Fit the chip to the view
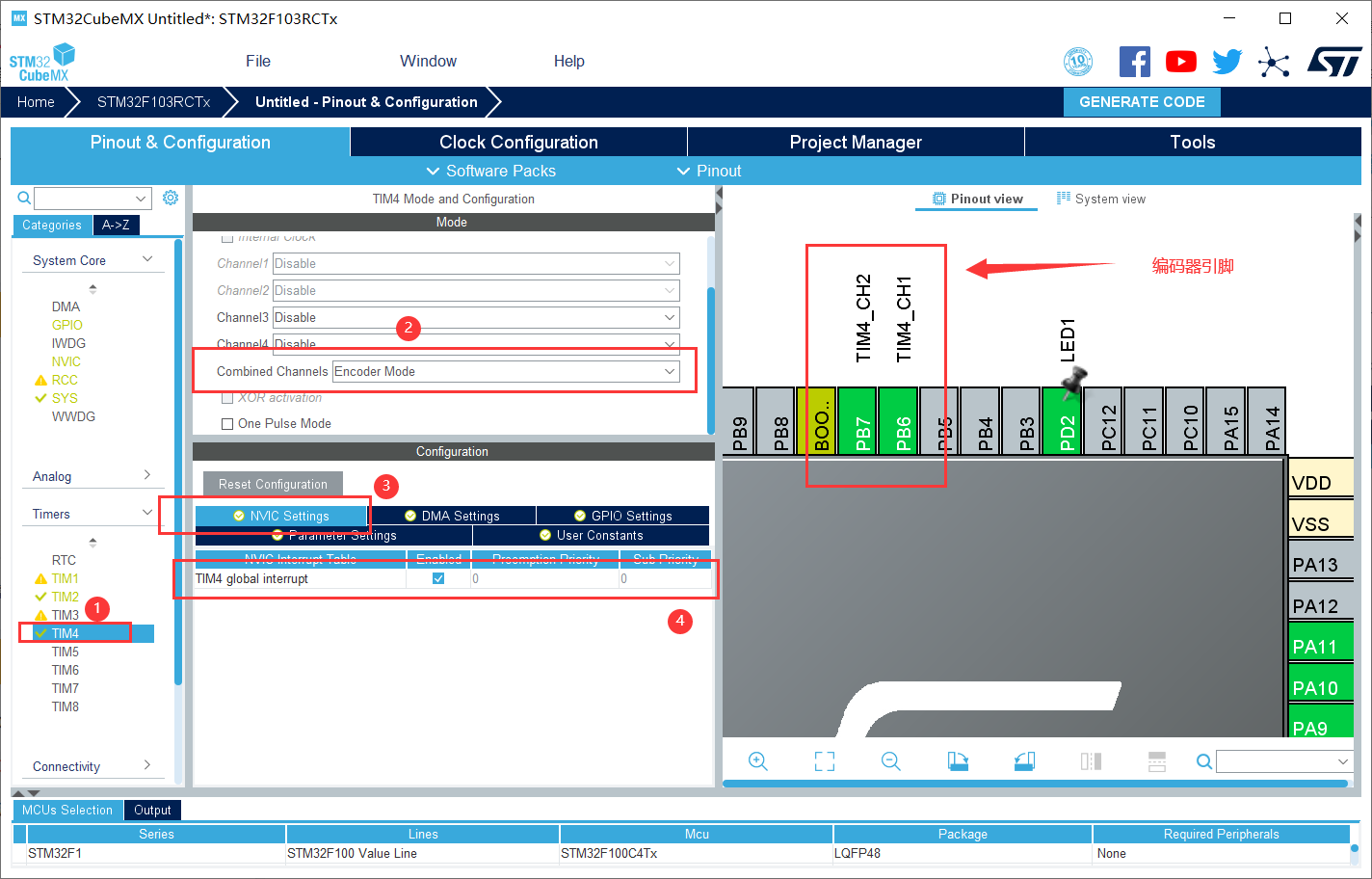 coord(825,761)
